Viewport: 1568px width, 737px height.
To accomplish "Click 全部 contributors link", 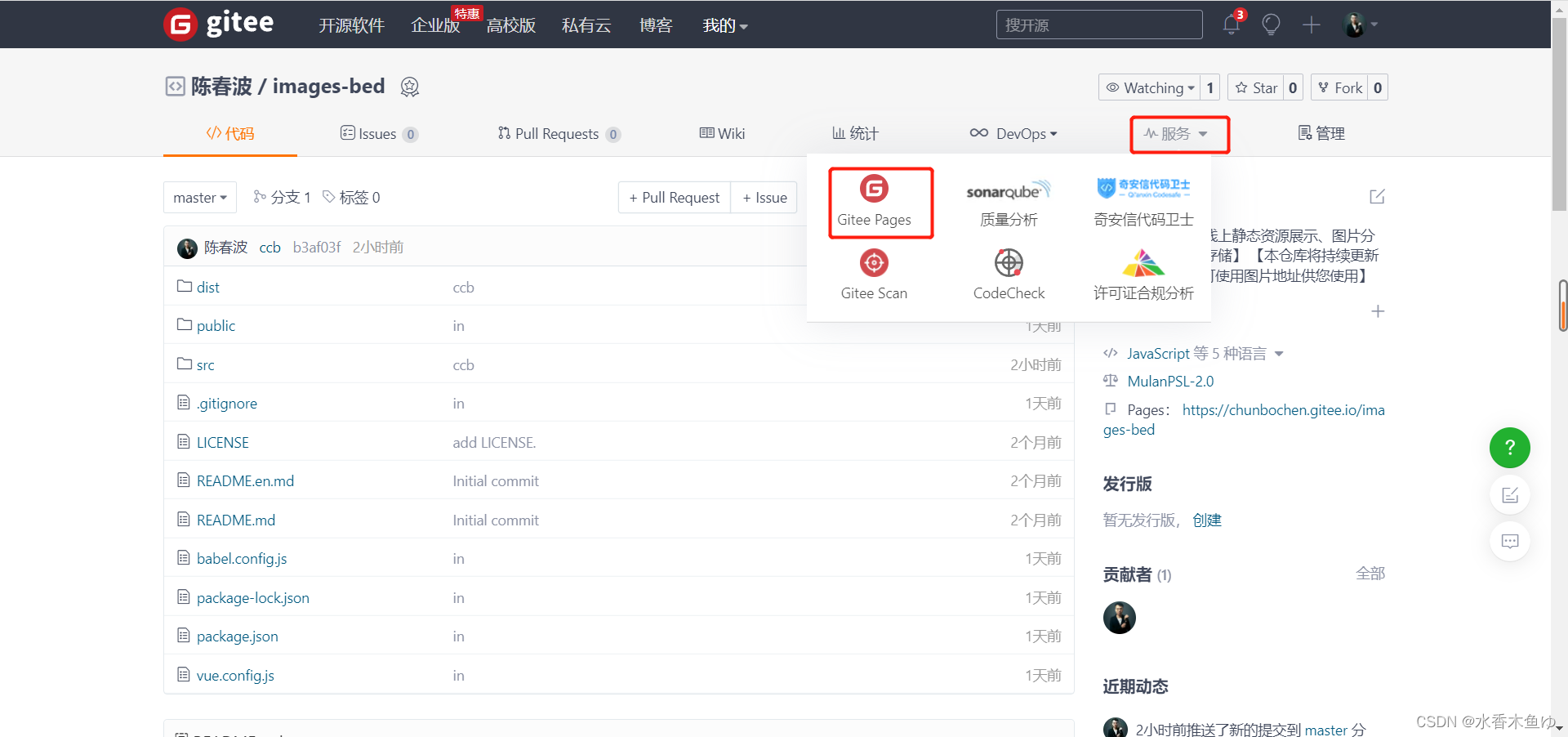I will (1370, 574).
